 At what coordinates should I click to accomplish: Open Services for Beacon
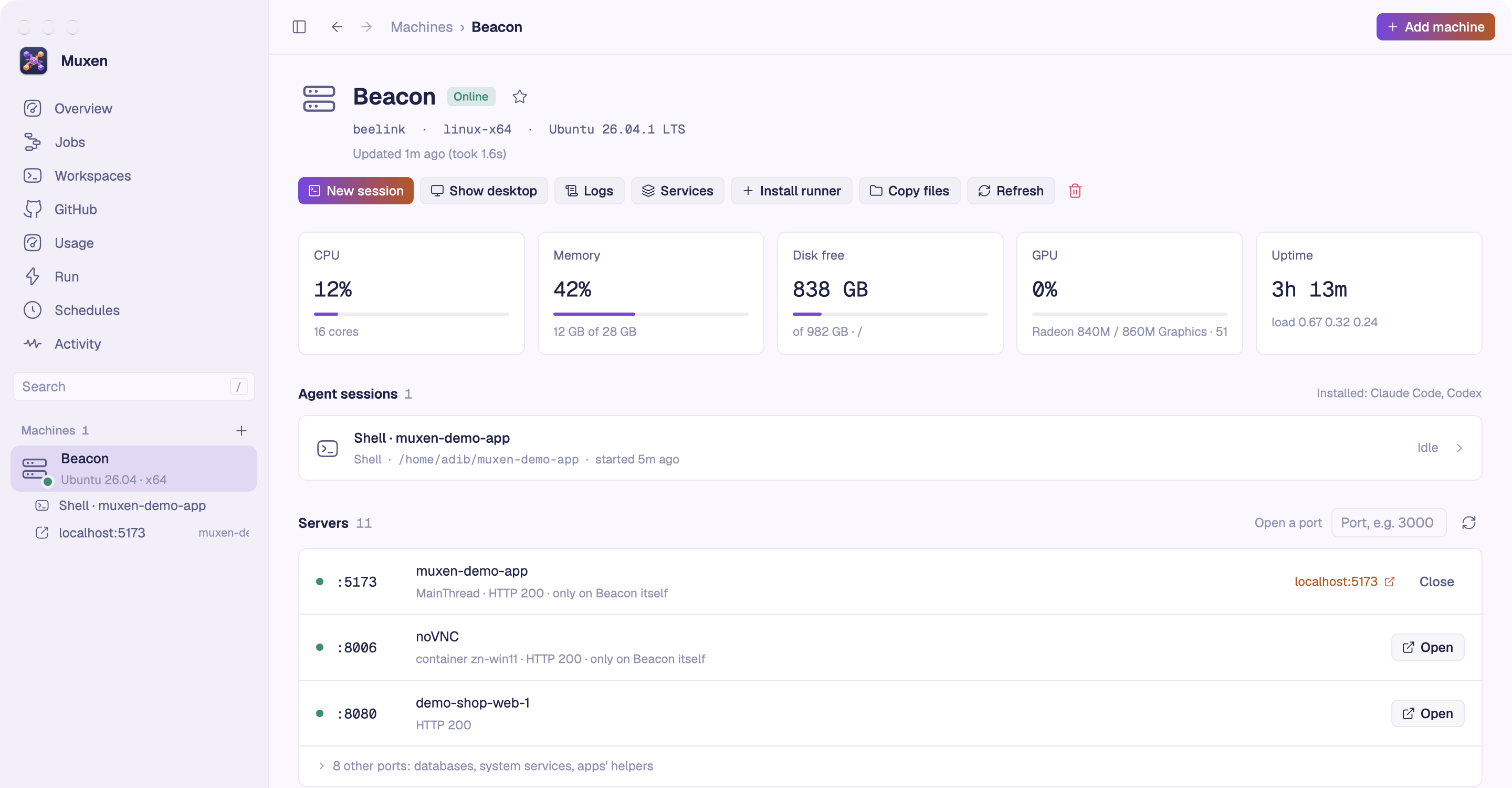[x=677, y=191]
